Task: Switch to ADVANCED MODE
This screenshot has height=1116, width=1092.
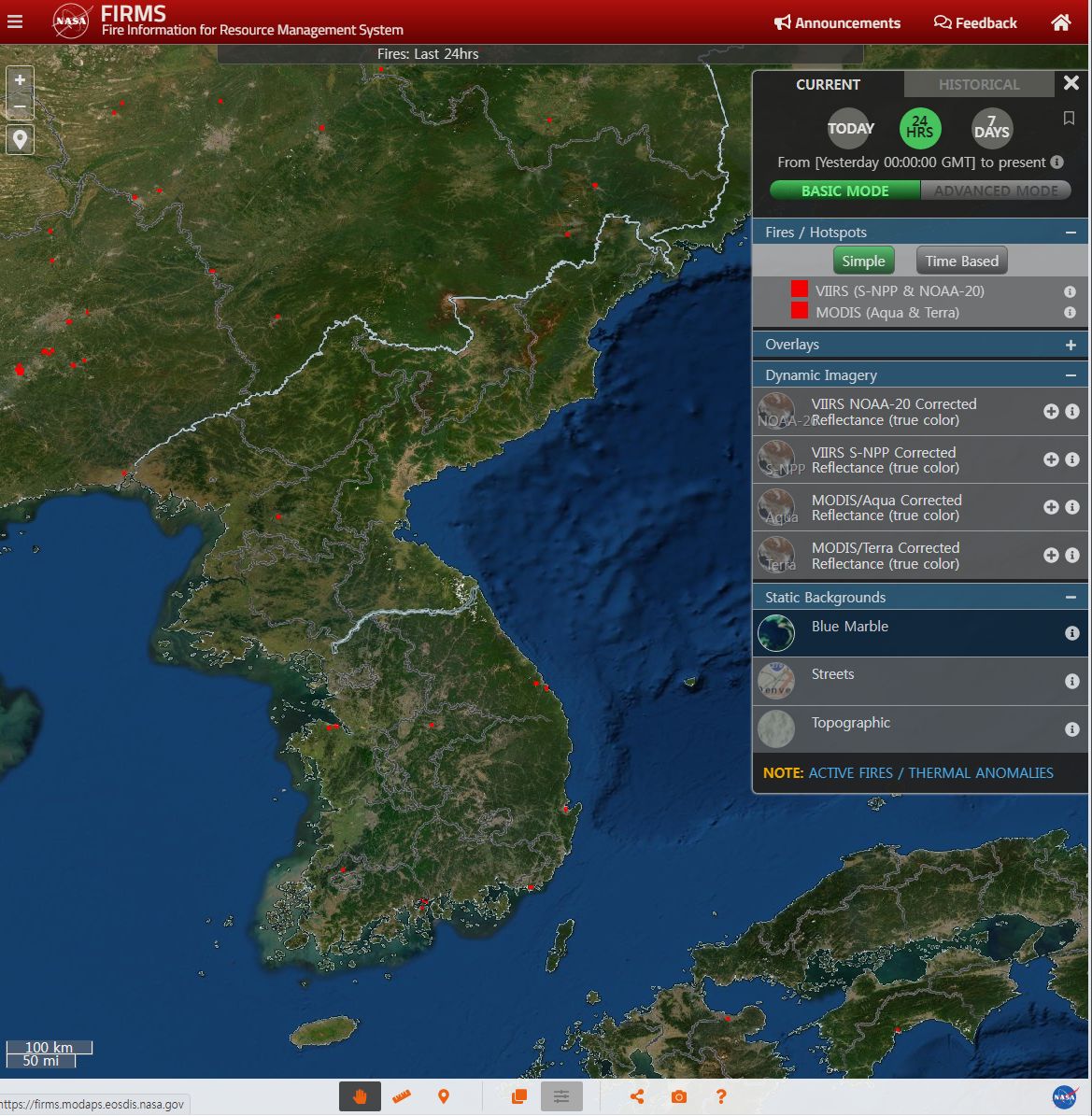Action: point(996,191)
